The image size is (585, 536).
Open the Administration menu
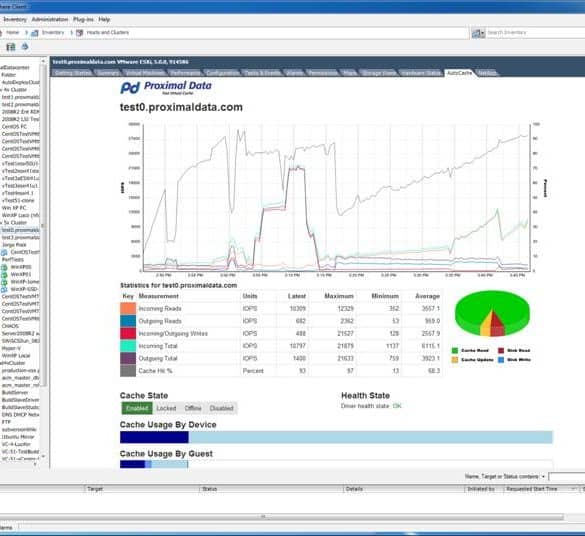point(50,19)
